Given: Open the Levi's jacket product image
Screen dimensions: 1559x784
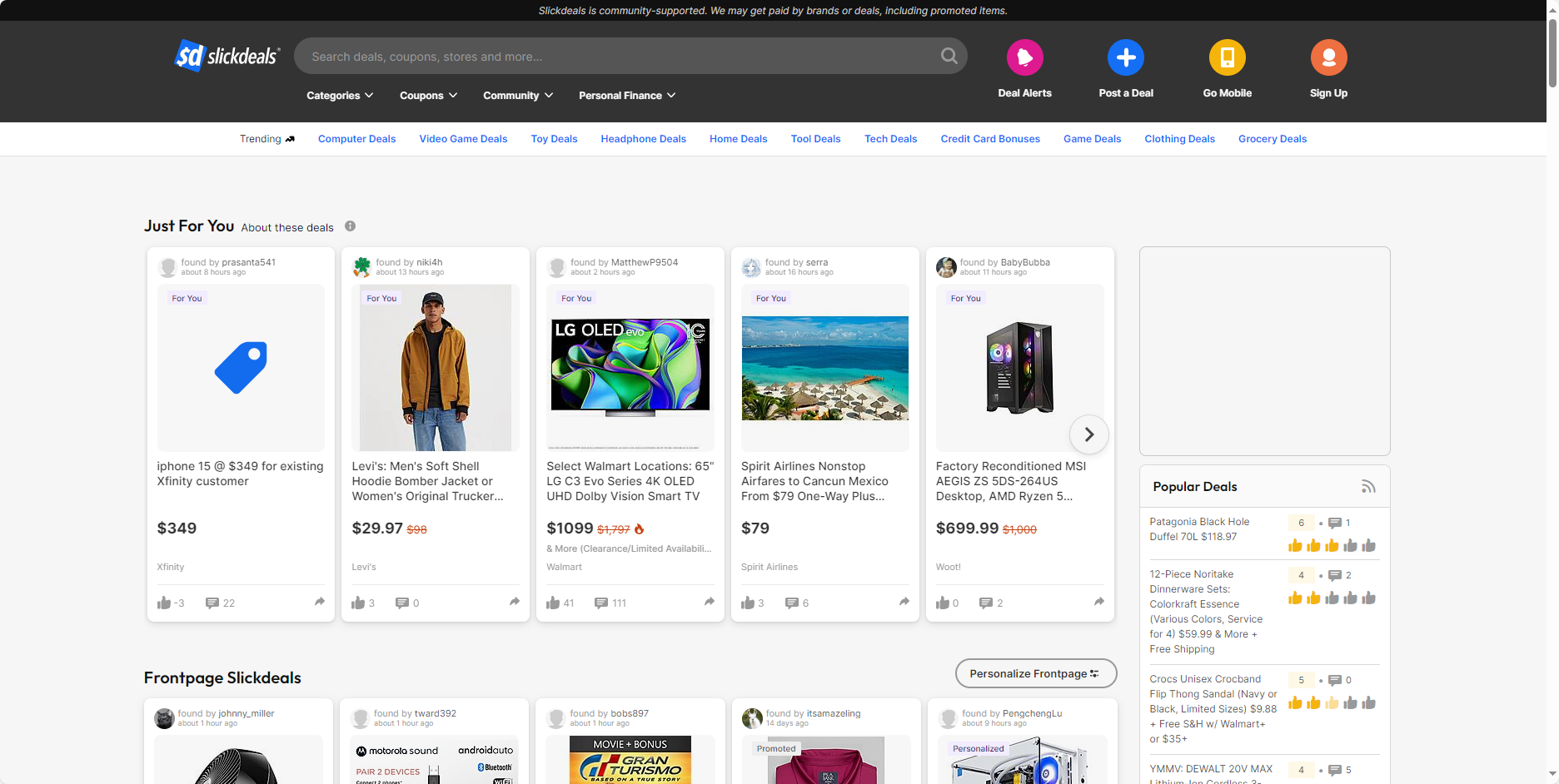Looking at the screenshot, I should point(436,368).
